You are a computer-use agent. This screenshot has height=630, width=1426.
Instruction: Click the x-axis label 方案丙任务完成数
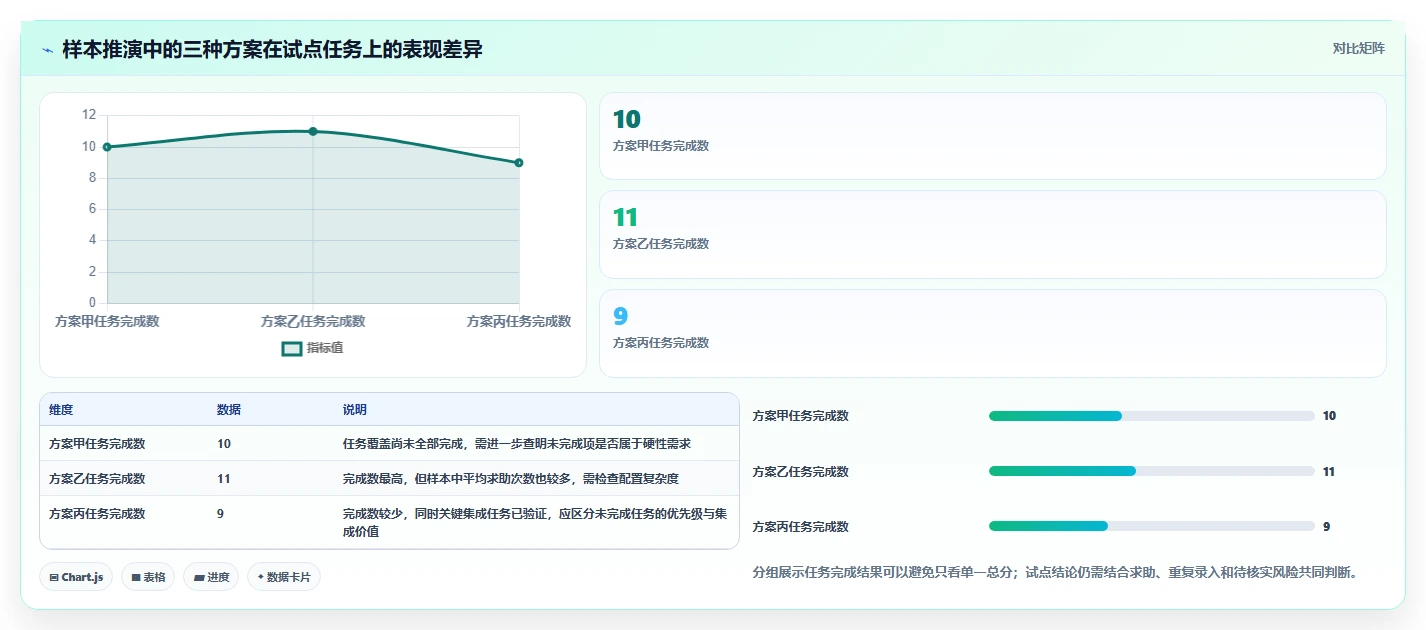tap(519, 321)
